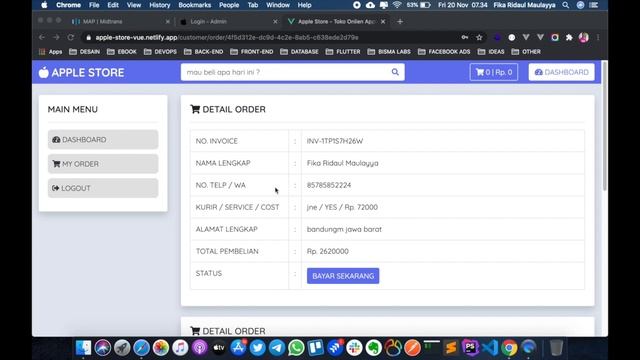The image size is (640, 360).
Task: Open the View menu
Action: [x=133, y=5]
